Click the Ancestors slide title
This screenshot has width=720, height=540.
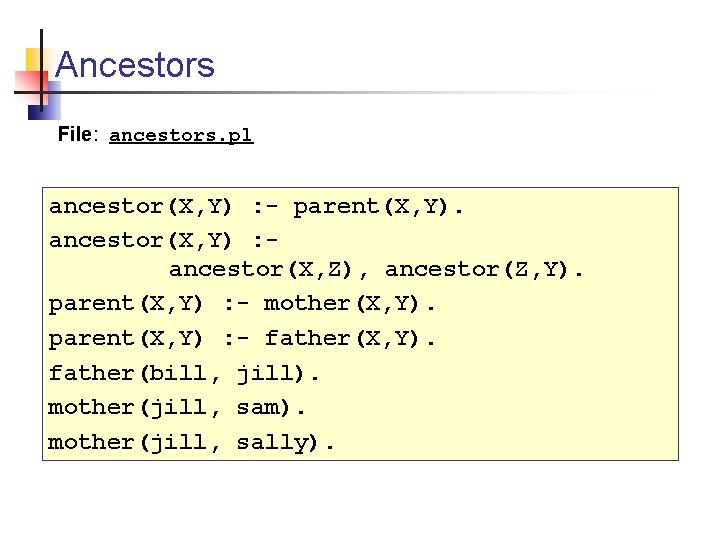135,66
